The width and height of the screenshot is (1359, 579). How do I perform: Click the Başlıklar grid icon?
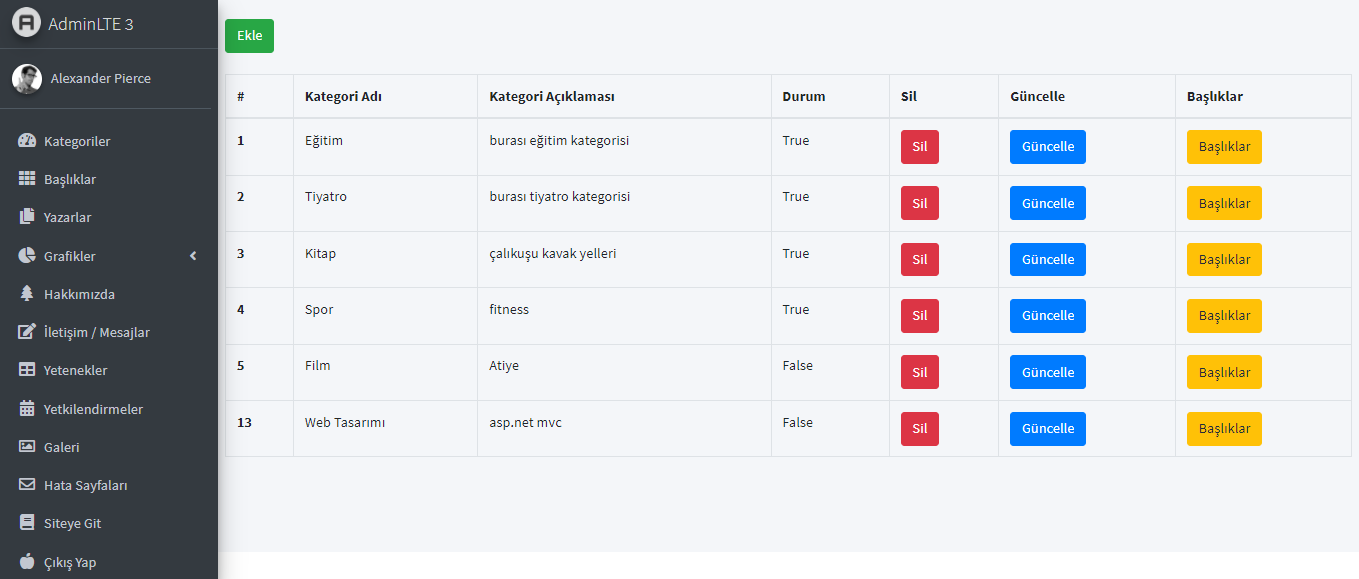click(x=27, y=179)
